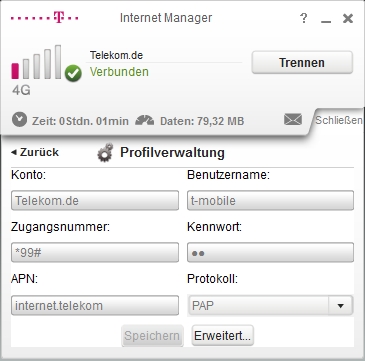
Task: Click the clock icon next to Zeit
Action: click(x=19, y=120)
